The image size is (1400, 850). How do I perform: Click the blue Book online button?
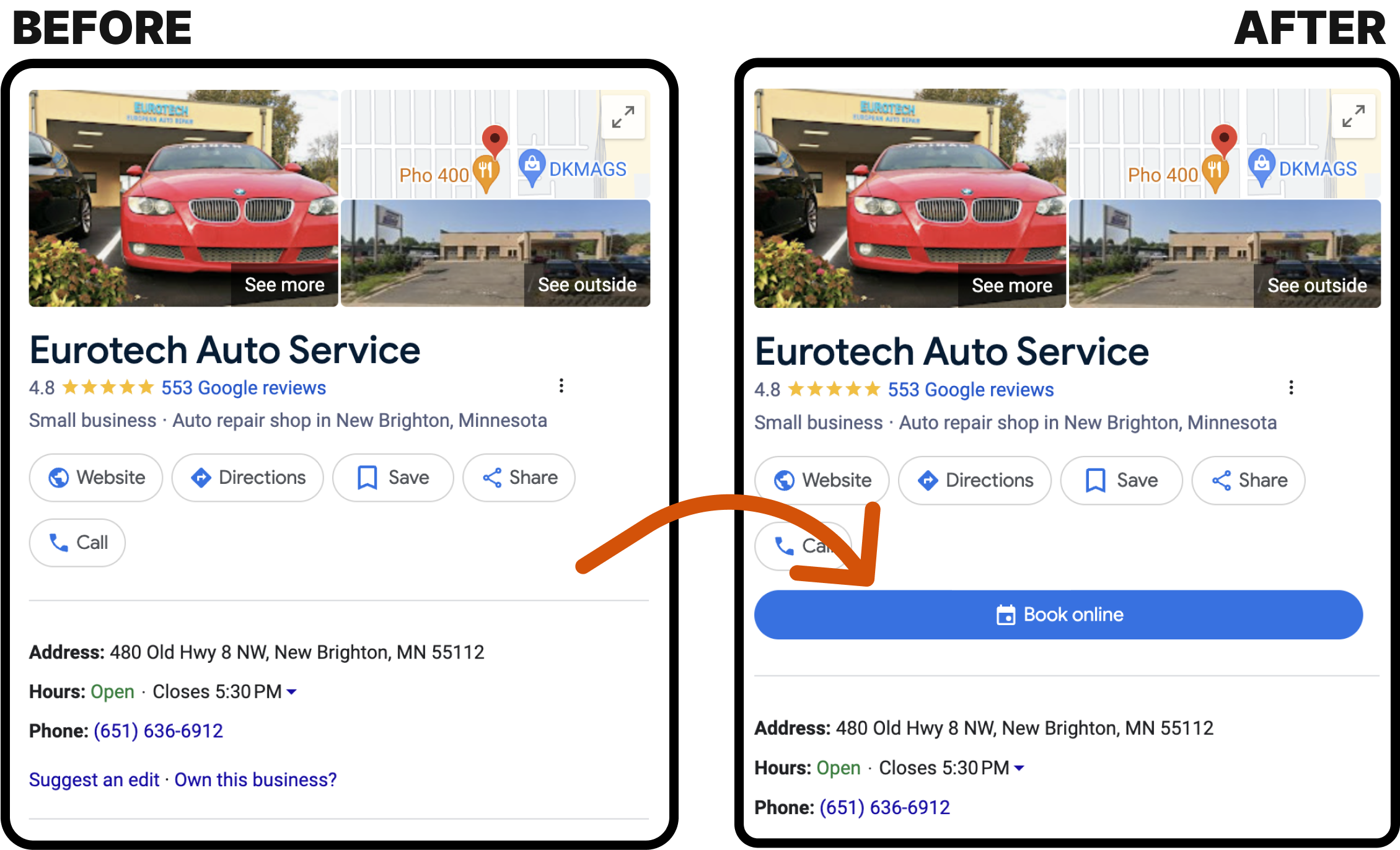pyautogui.click(x=1059, y=615)
